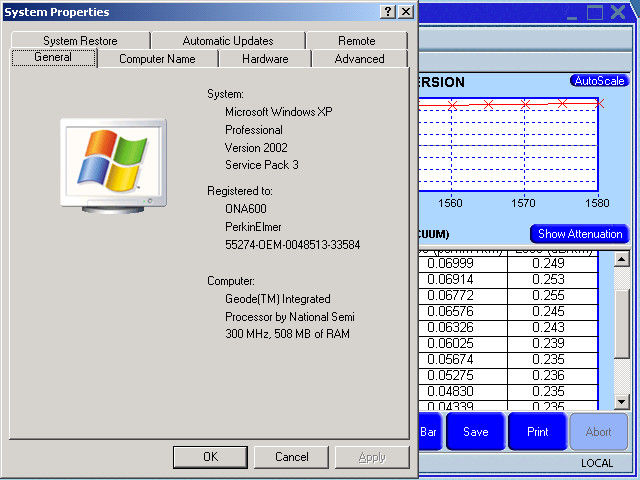Open the Advanced tab
Viewport: 640px width, 480px height.
pos(360,59)
